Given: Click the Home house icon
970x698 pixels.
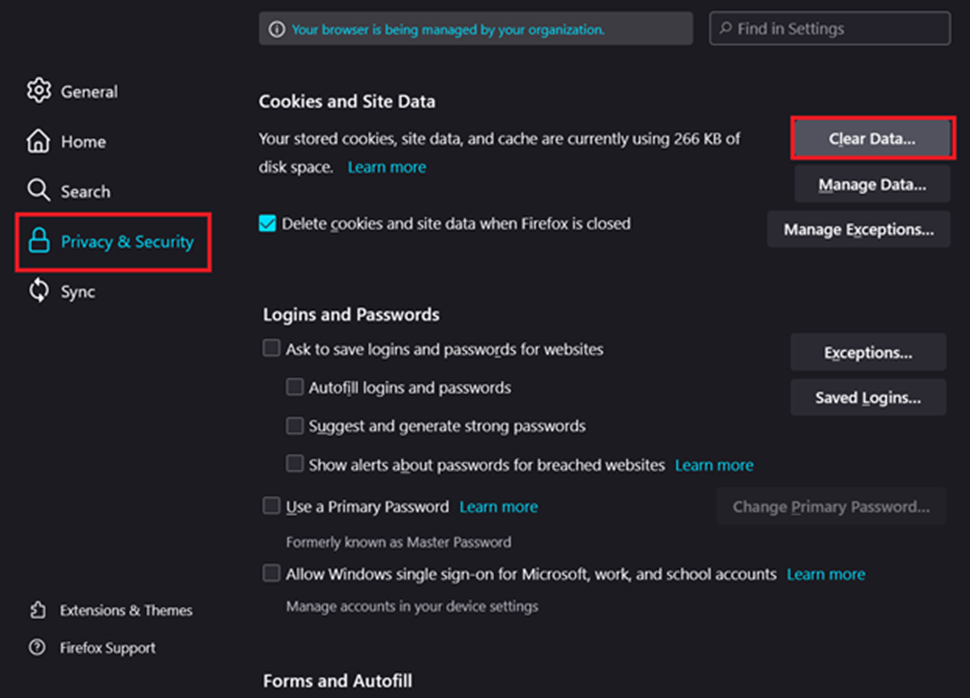Looking at the screenshot, I should (38, 141).
